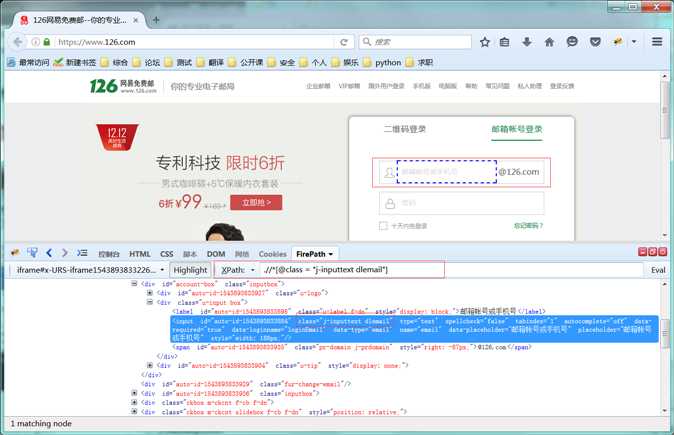Click the Eval button
Screen dimensions: 674x435
click(x=658, y=270)
